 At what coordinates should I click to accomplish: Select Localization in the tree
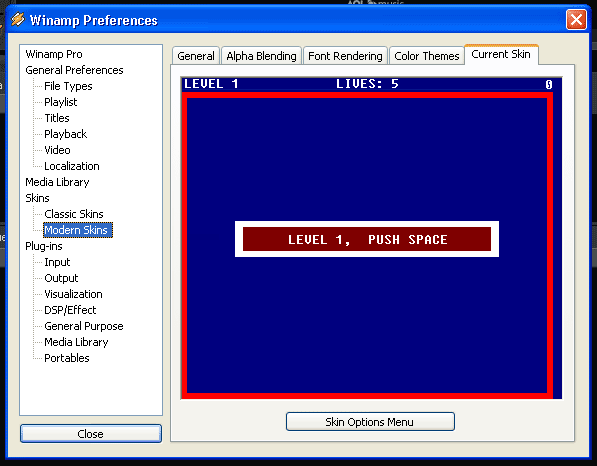tap(72, 166)
